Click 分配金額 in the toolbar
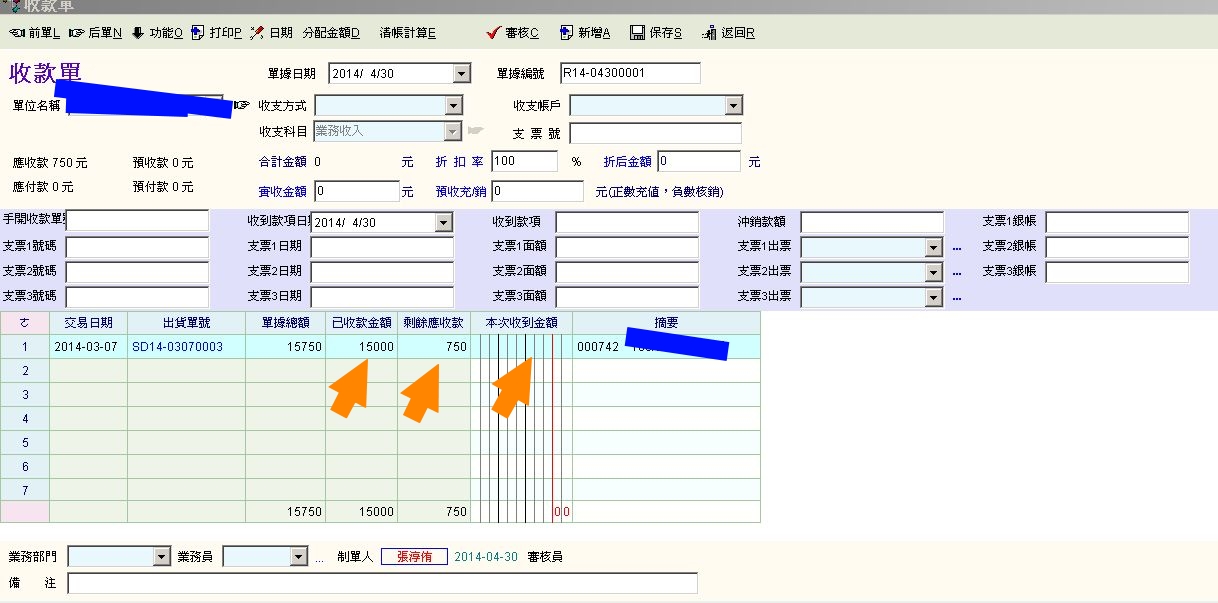Image resolution: width=1218 pixels, height=603 pixels. (330, 33)
